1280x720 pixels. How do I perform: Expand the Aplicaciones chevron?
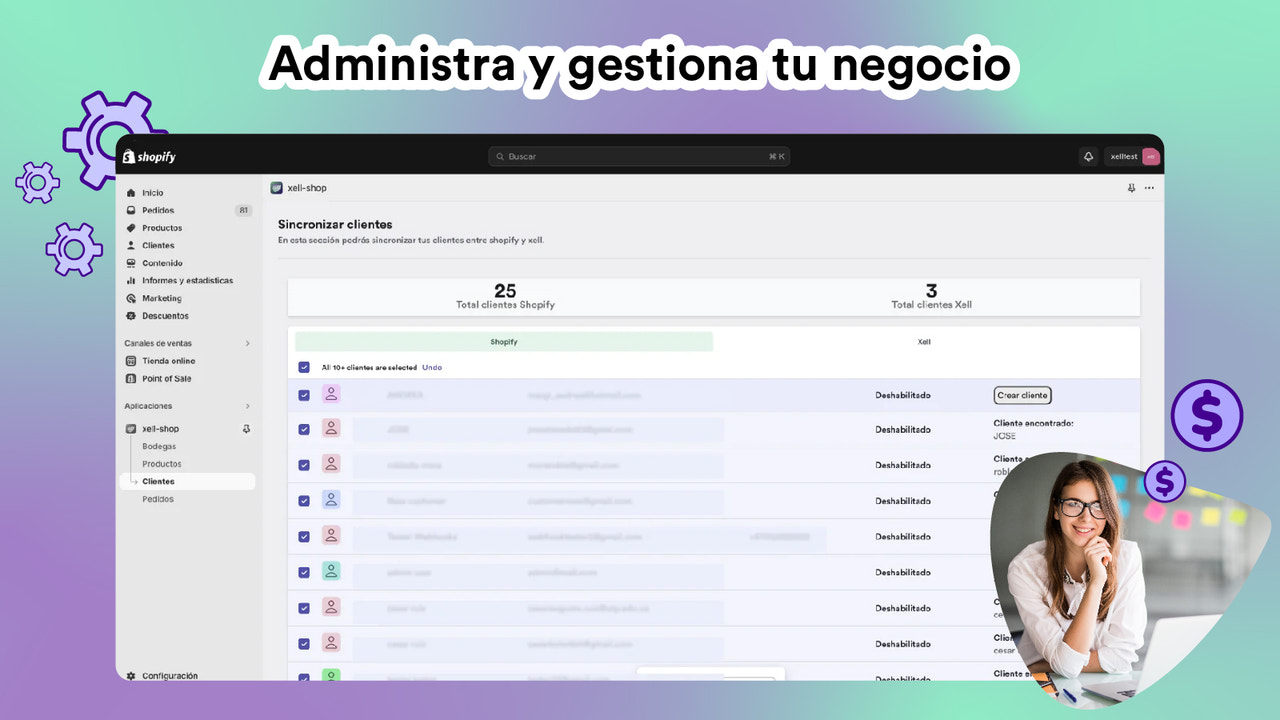click(247, 406)
